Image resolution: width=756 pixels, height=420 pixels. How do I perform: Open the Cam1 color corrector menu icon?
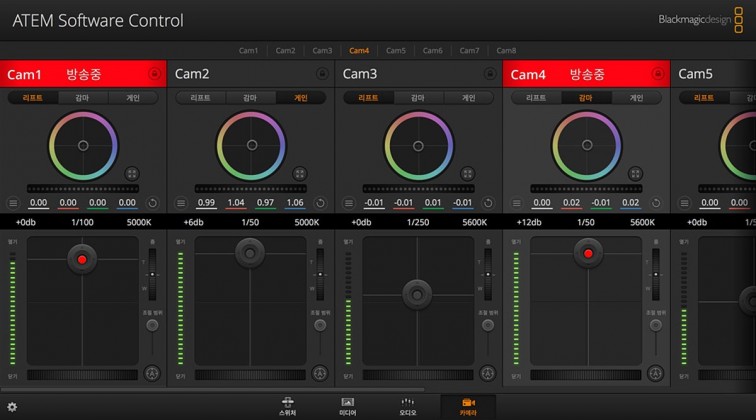coord(13,203)
